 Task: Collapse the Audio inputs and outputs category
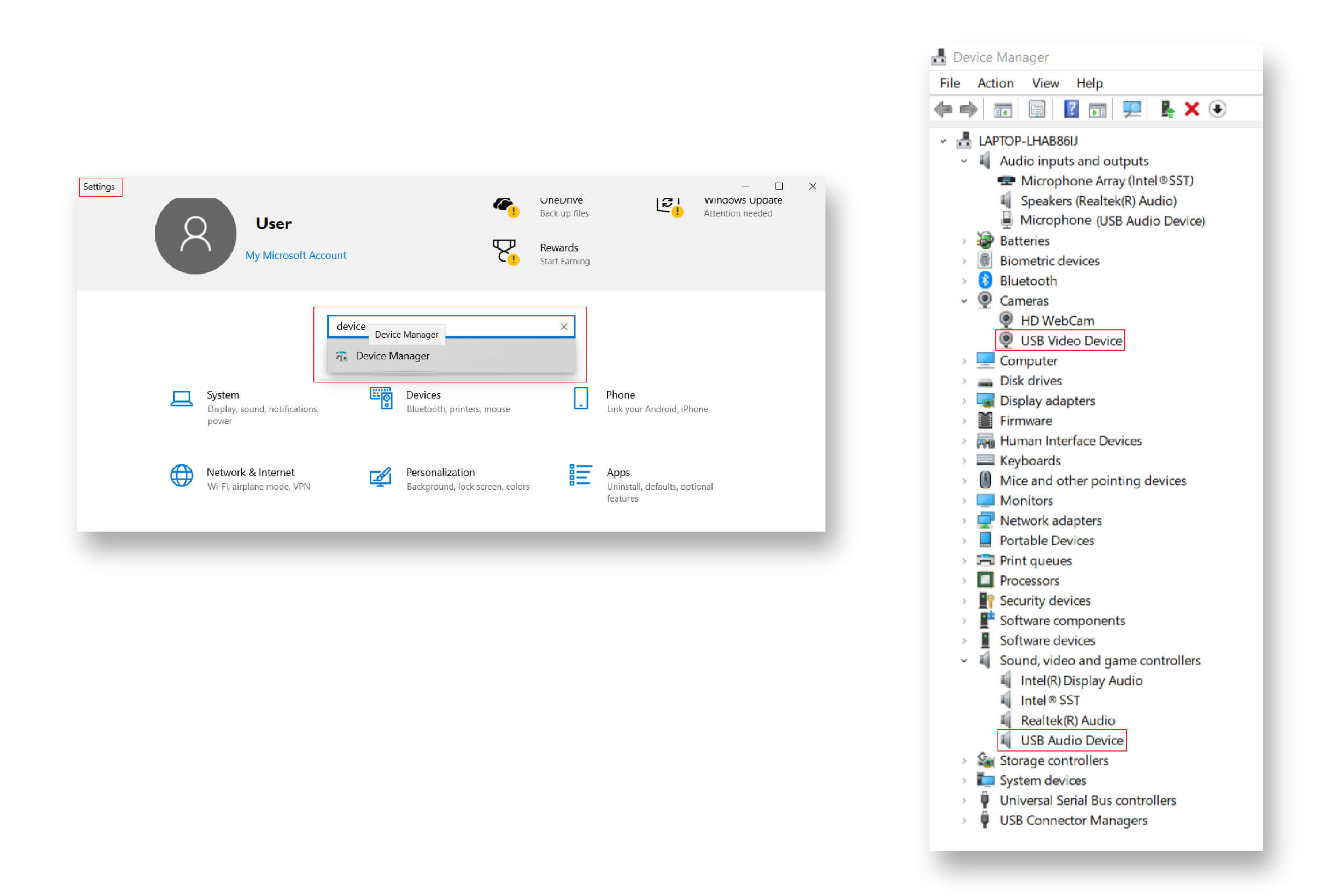click(964, 161)
